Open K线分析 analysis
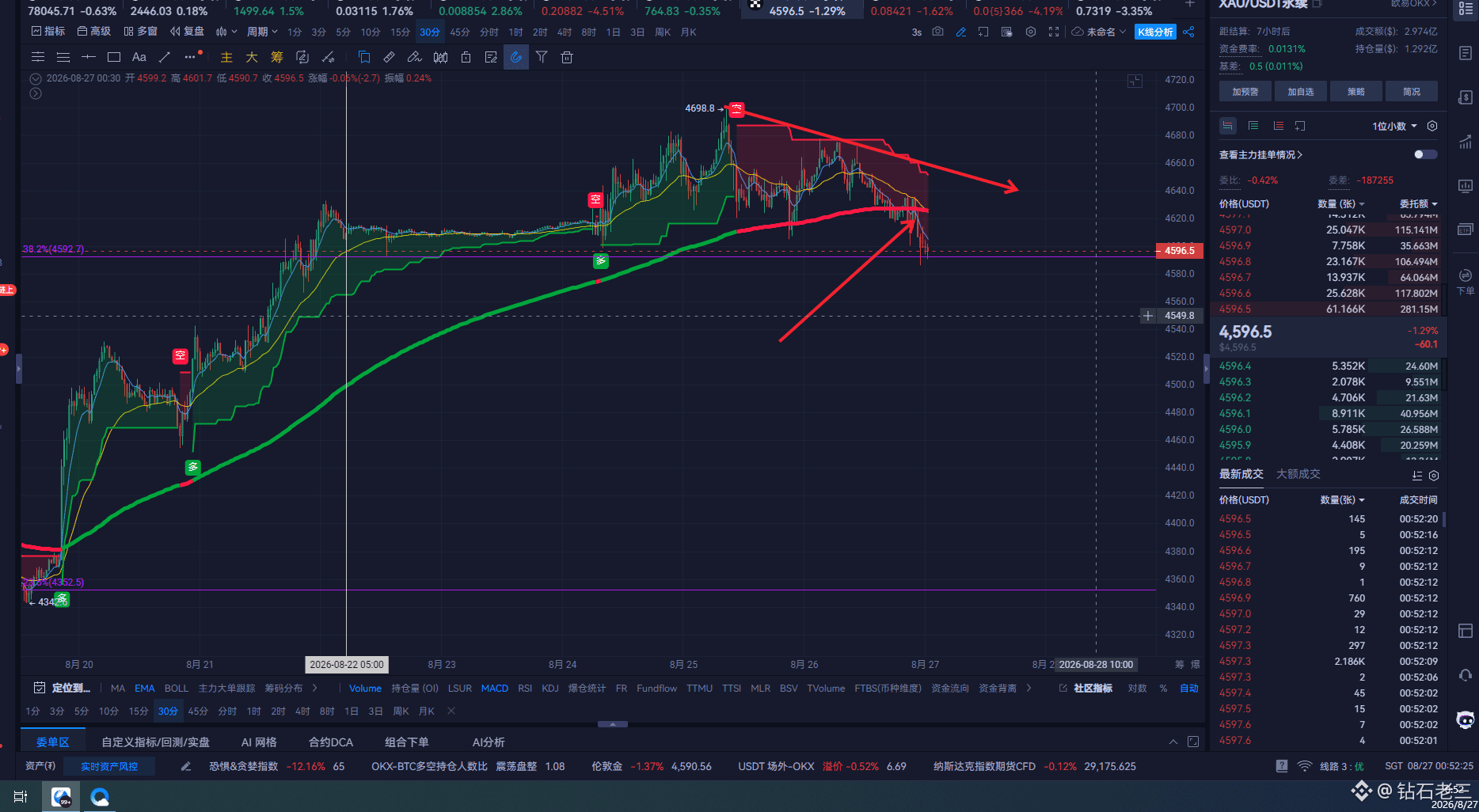1479x812 pixels. [1155, 32]
